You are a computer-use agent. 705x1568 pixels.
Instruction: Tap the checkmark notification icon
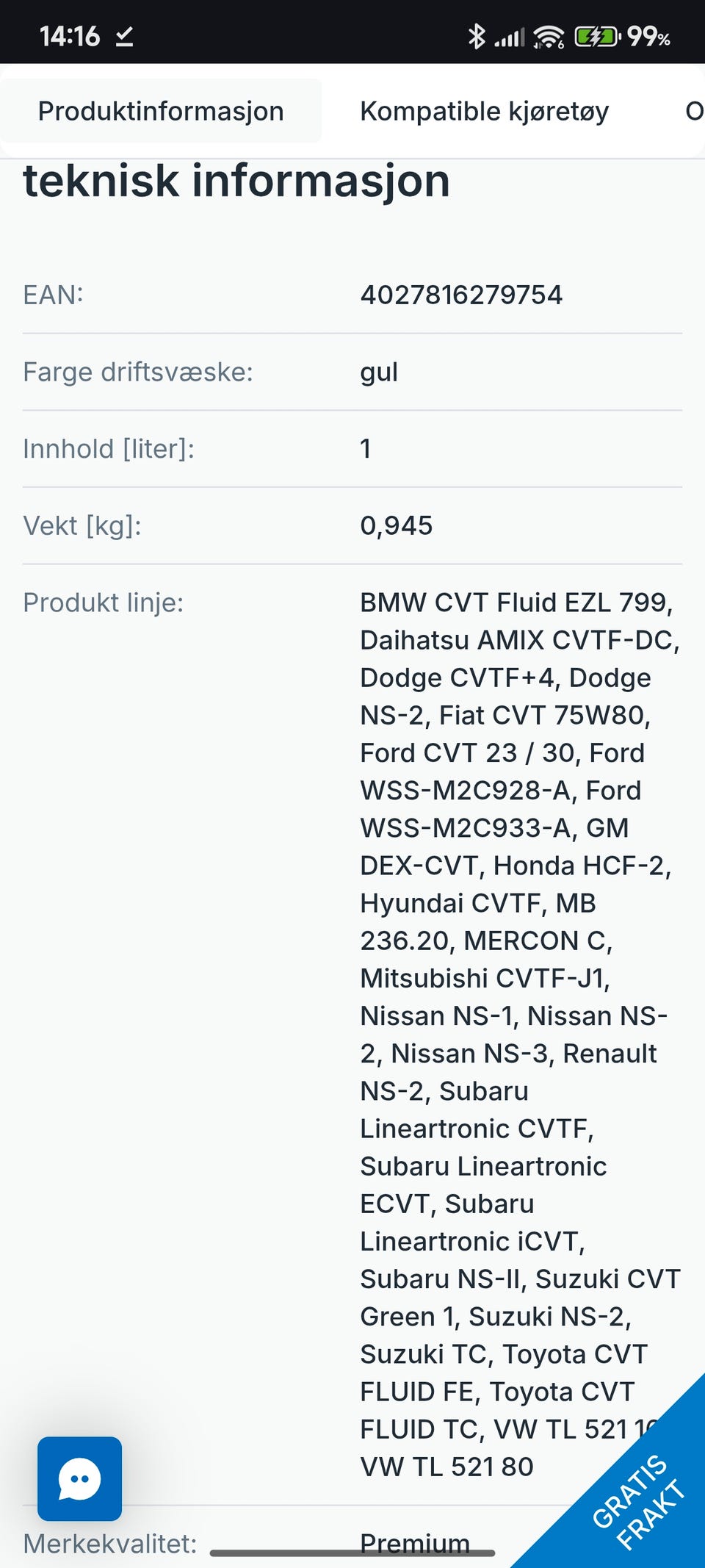click(125, 36)
